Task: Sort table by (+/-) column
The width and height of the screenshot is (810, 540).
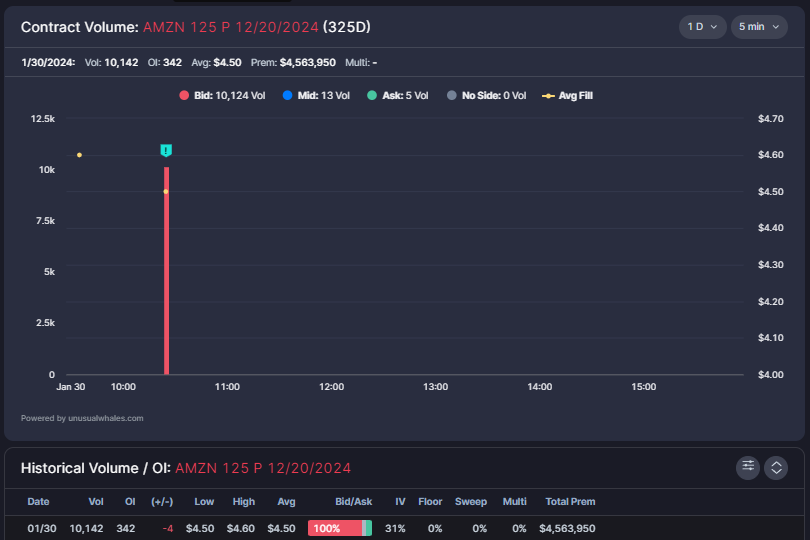Action: pos(162,502)
